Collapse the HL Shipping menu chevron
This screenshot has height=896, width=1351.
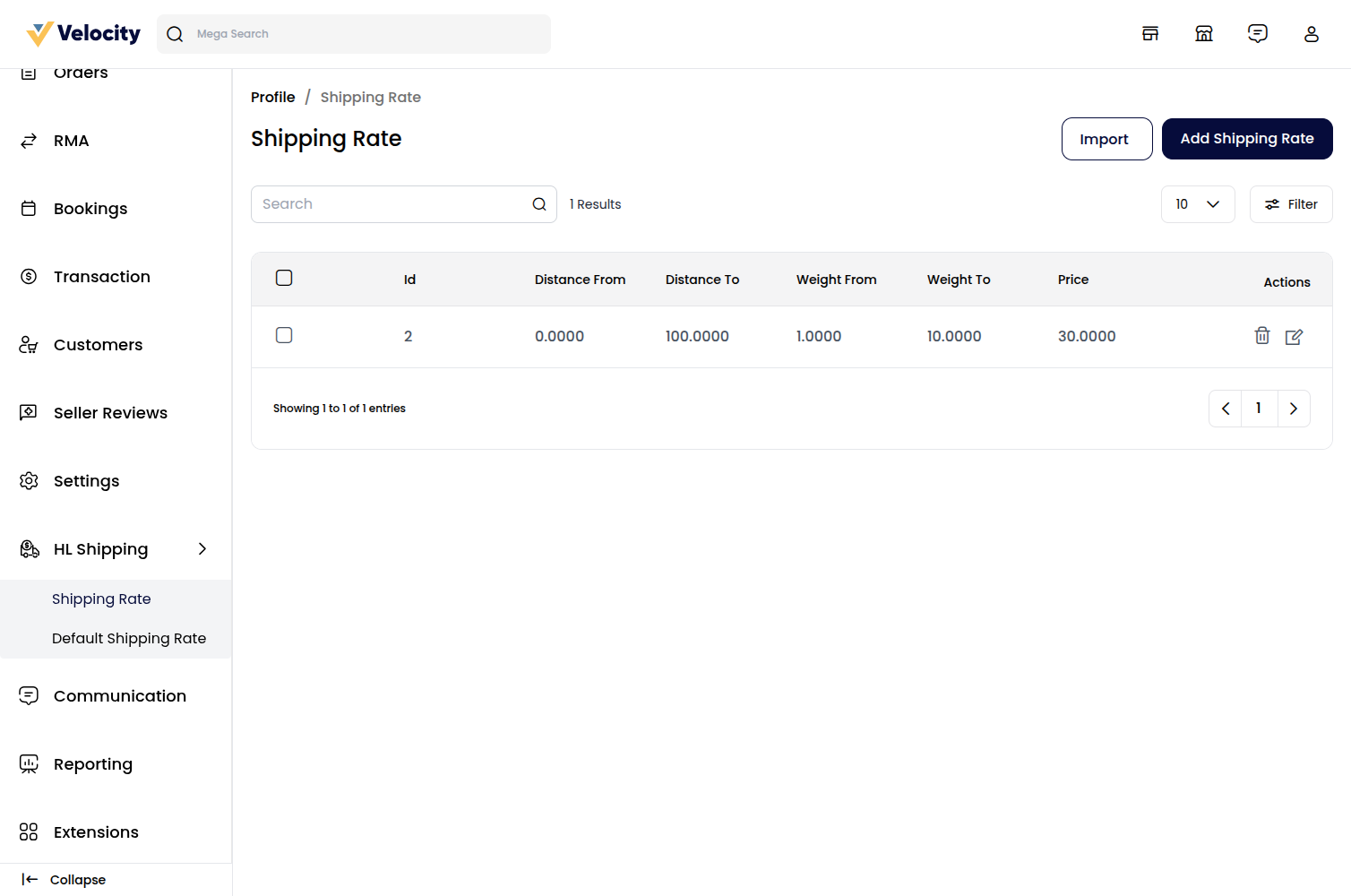(202, 548)
